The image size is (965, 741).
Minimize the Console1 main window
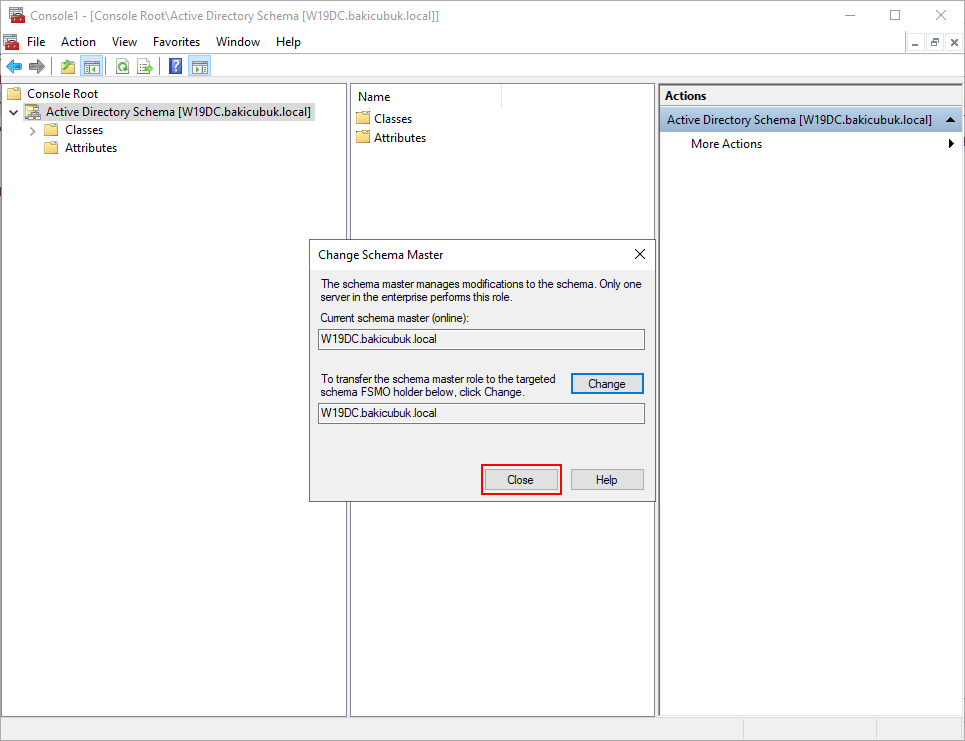(850, 15)
